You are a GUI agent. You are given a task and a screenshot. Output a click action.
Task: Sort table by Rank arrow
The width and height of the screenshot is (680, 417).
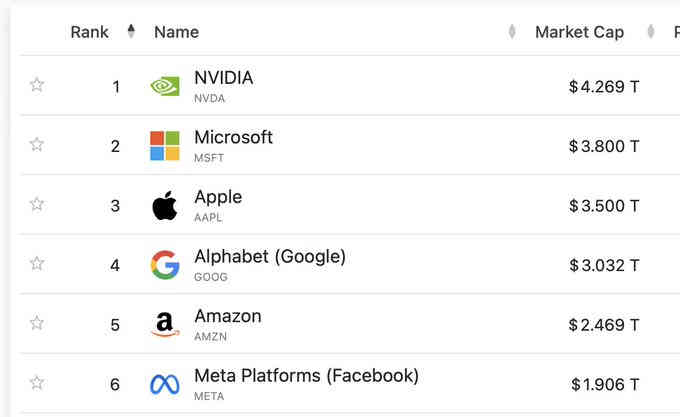pos(131,31)
